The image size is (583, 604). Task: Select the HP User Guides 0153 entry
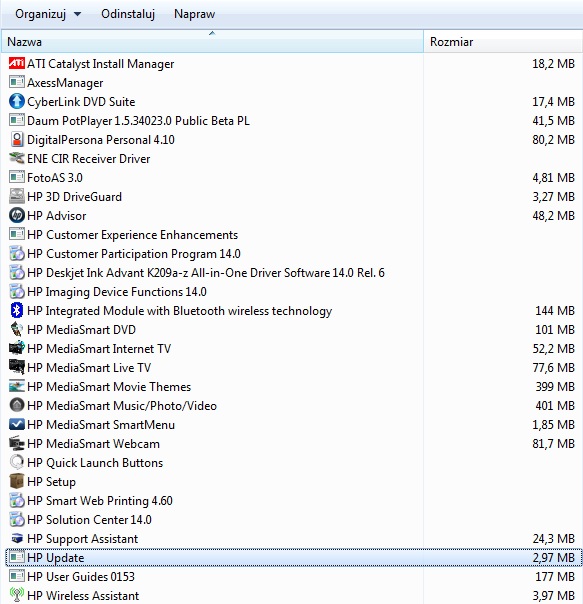(294, 576)
